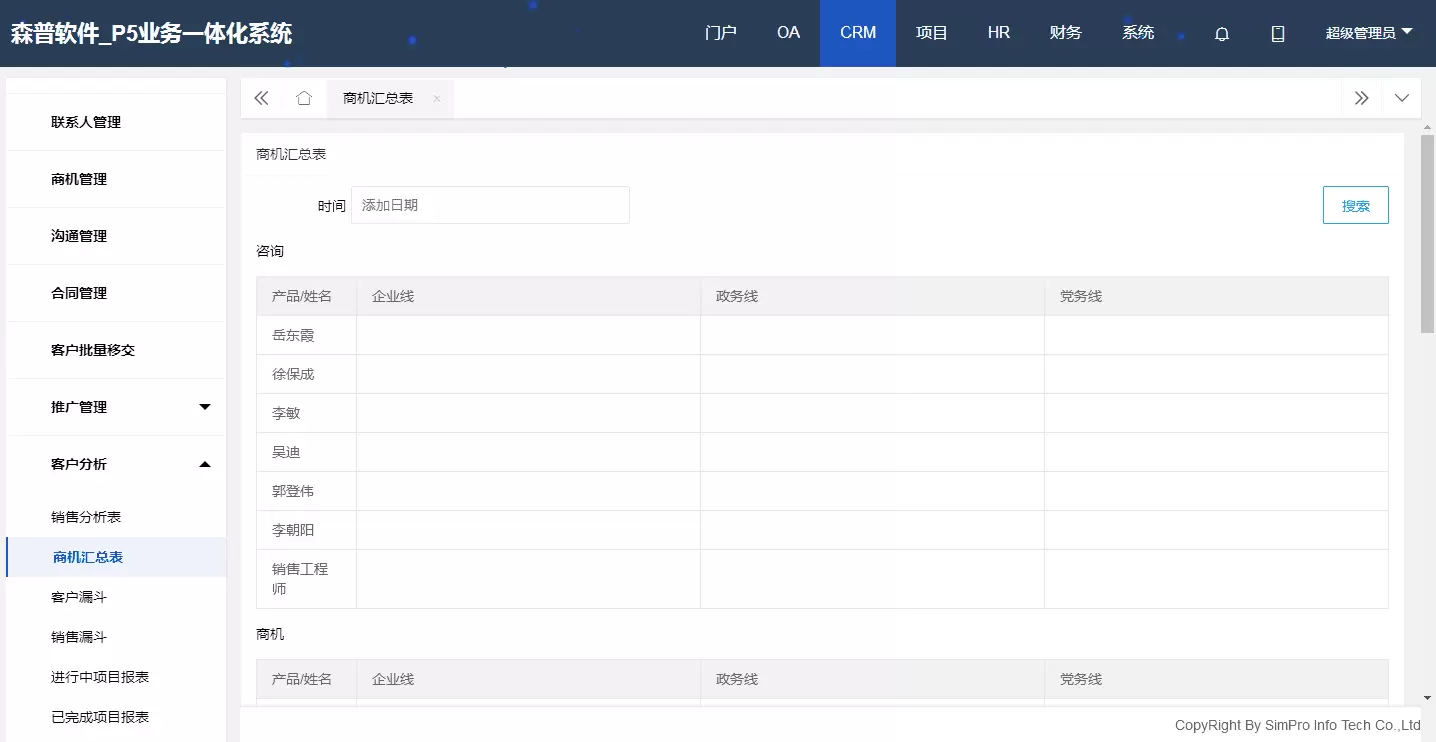
Task: Open the 超级管理员 user dropdown
Action: pyautogui.click(x=1368, y=33)
